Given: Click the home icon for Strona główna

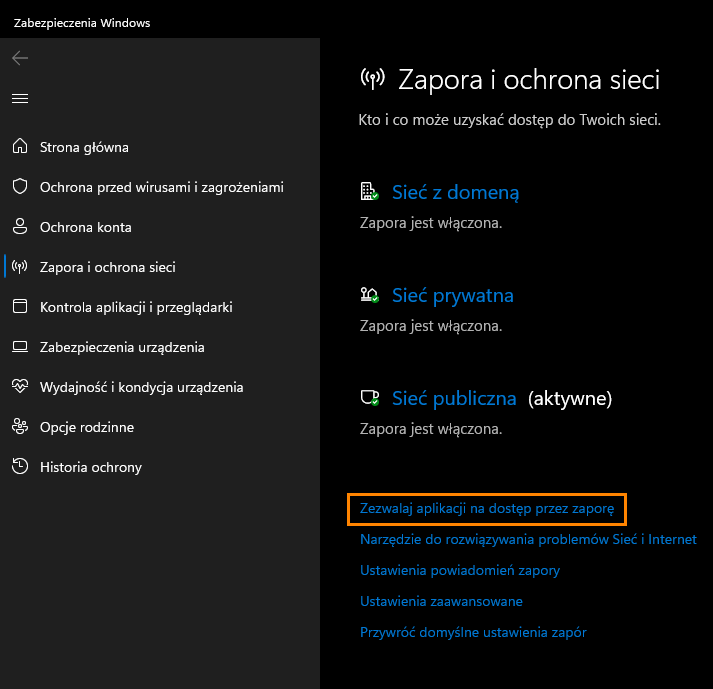Looking at the screenshot, I should pyautogui.click(x=20, y=146).
